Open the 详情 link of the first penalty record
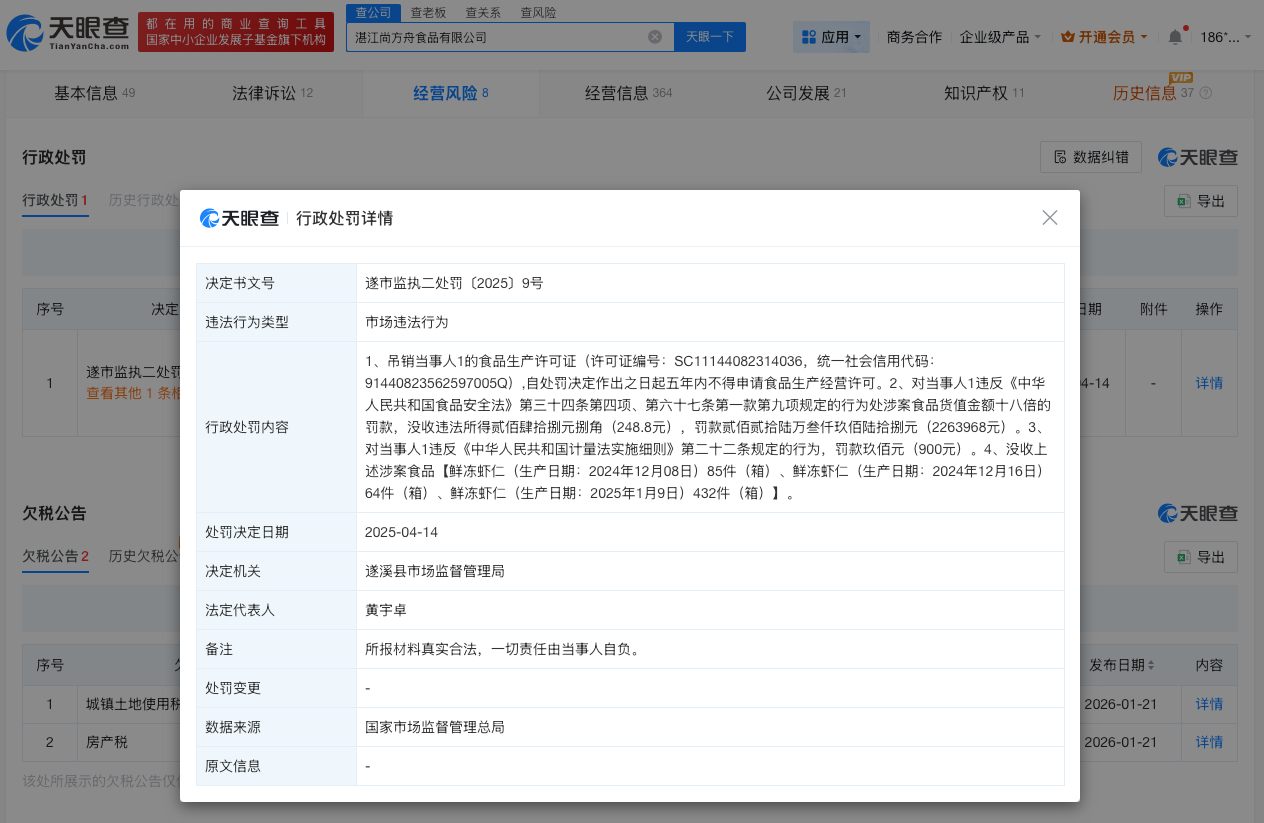This screenshot has width=1264, height=823. point(1209,383)
